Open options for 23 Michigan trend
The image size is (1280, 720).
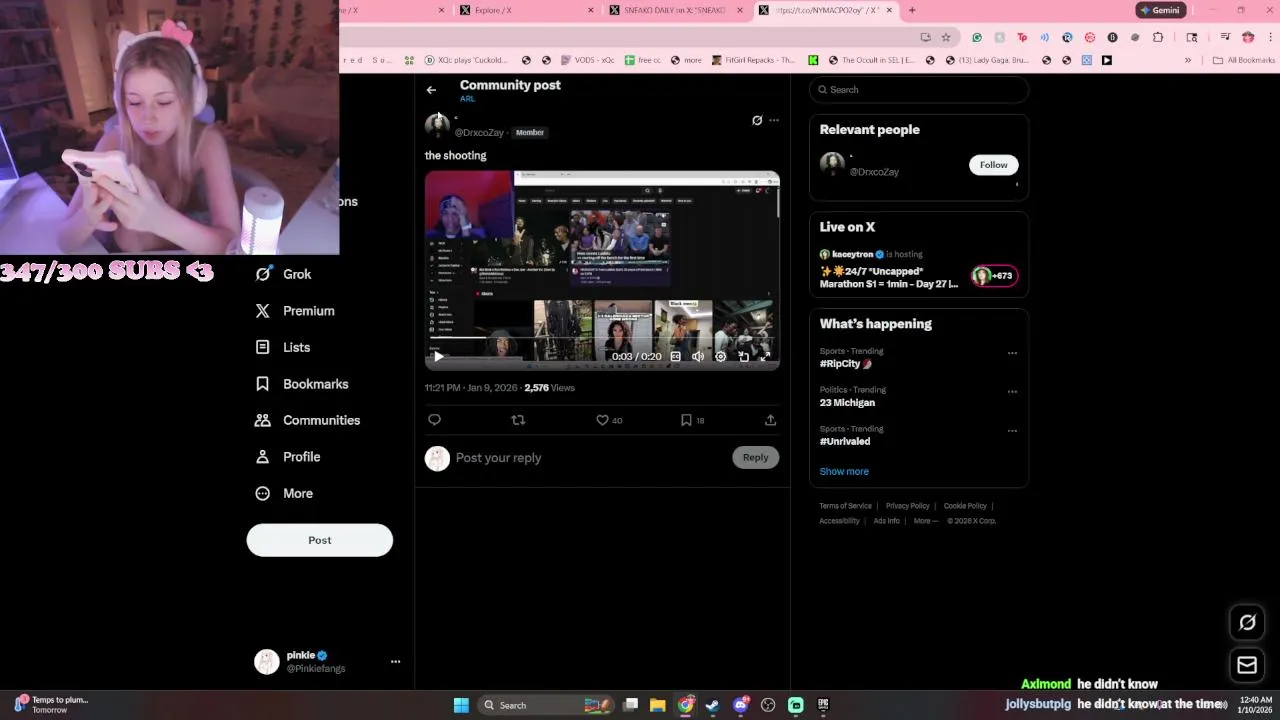point(1012,392)
